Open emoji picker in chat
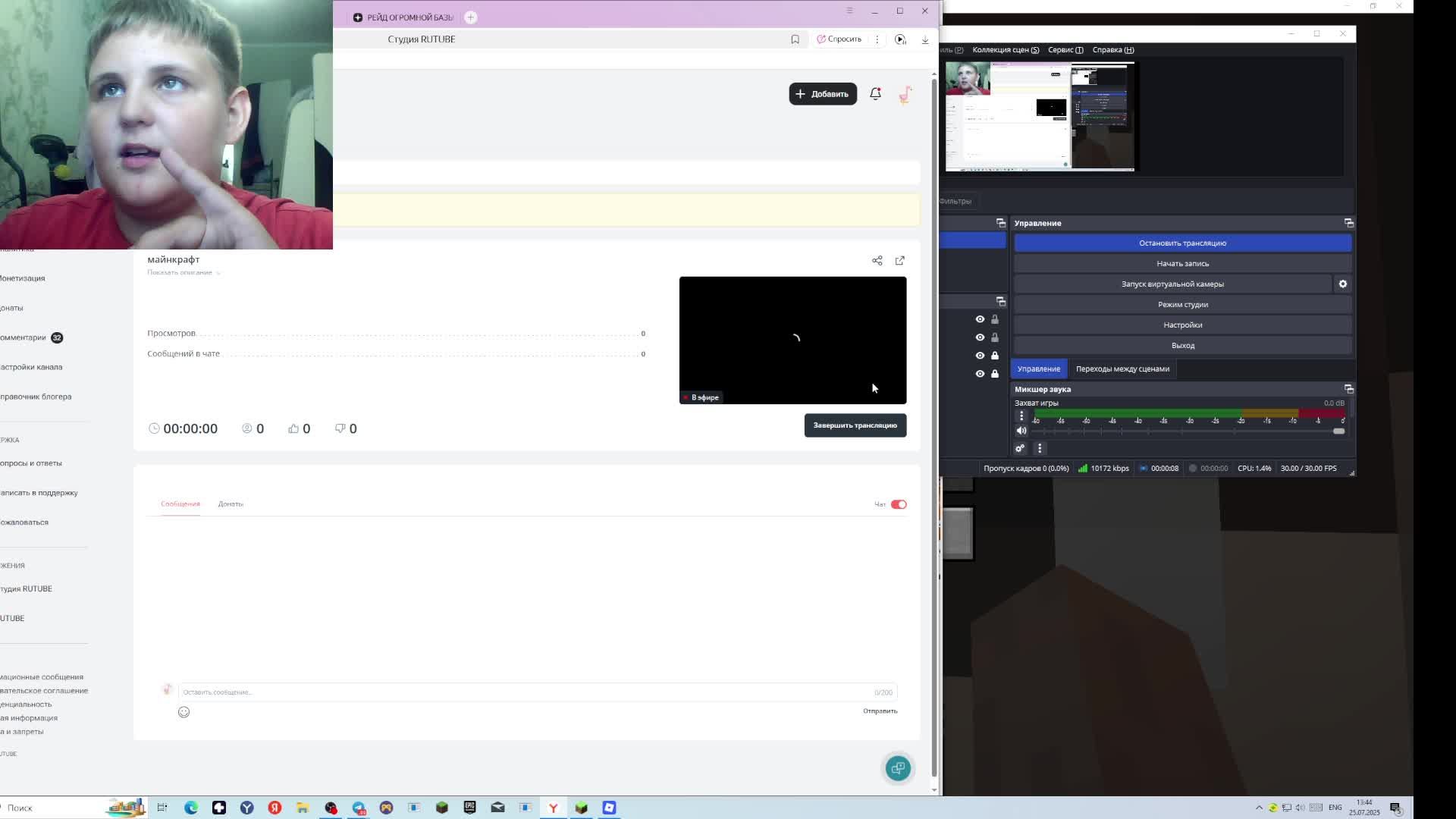Screen dimensions: 1456x819 pos(184,711)
